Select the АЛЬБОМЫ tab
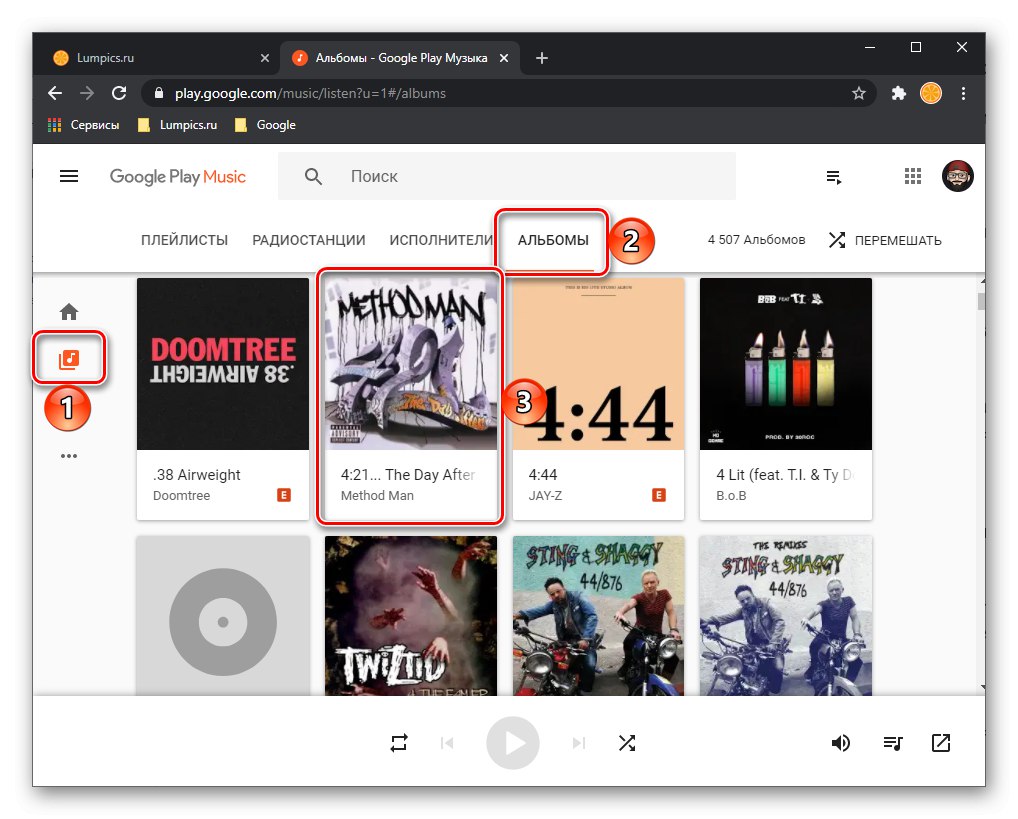Viewport: 1018px width, 819px height. pos(552,240)
